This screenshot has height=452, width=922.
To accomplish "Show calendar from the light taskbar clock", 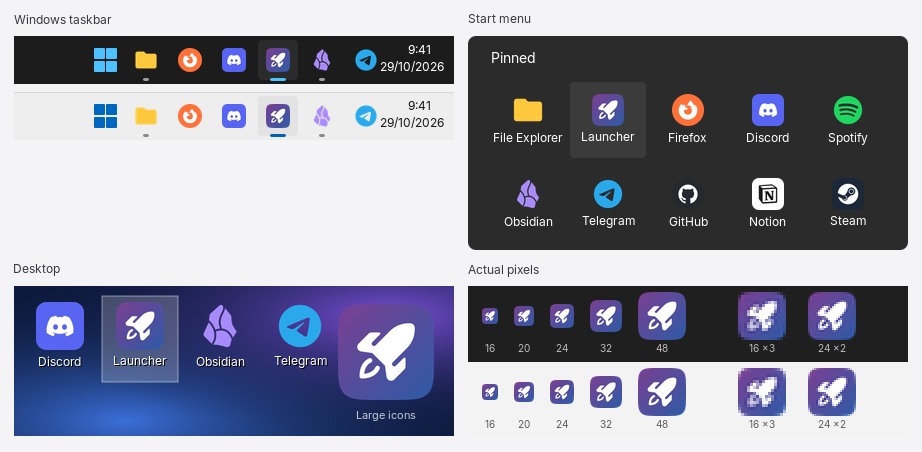I will 412,113.
